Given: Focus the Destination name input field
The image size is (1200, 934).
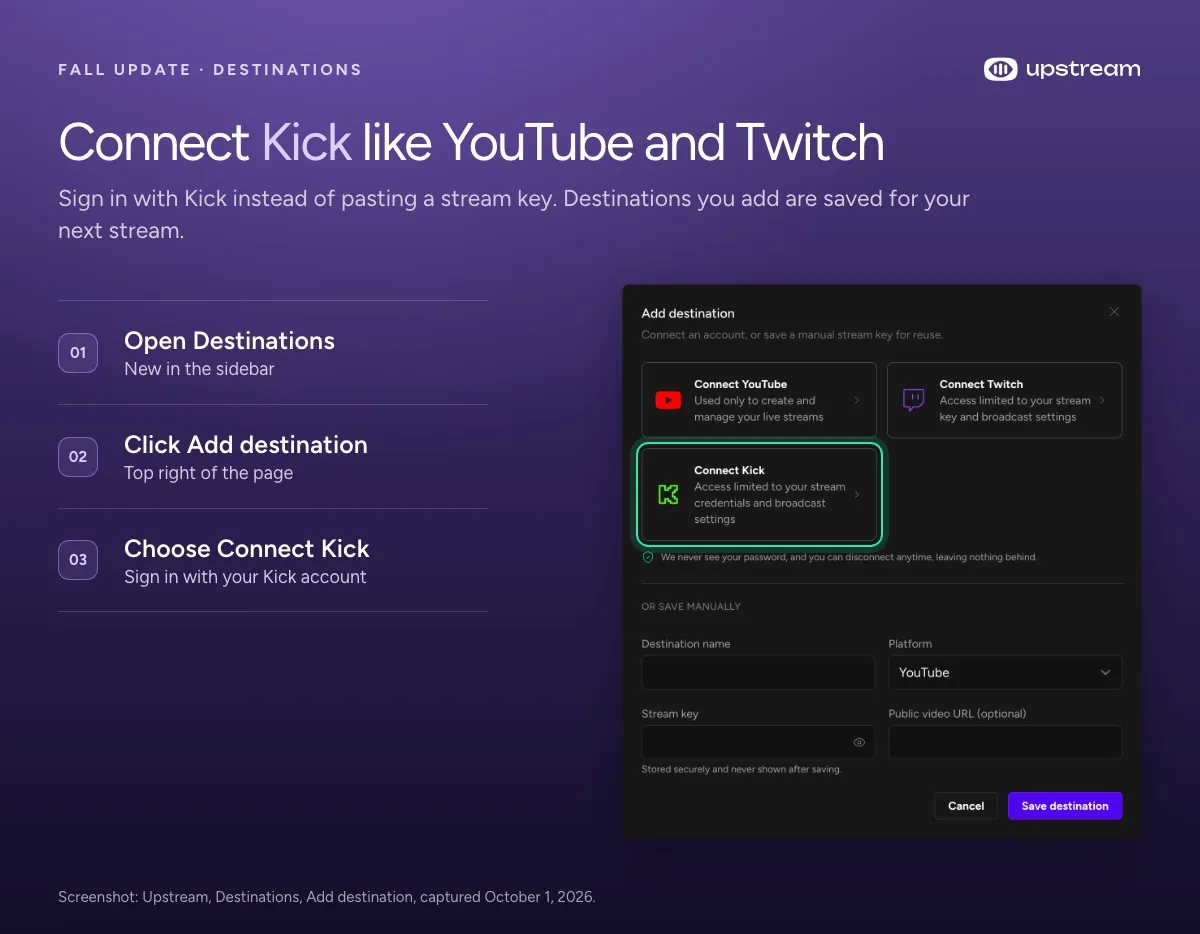Looking at the screenshot, I should point(758,672).
